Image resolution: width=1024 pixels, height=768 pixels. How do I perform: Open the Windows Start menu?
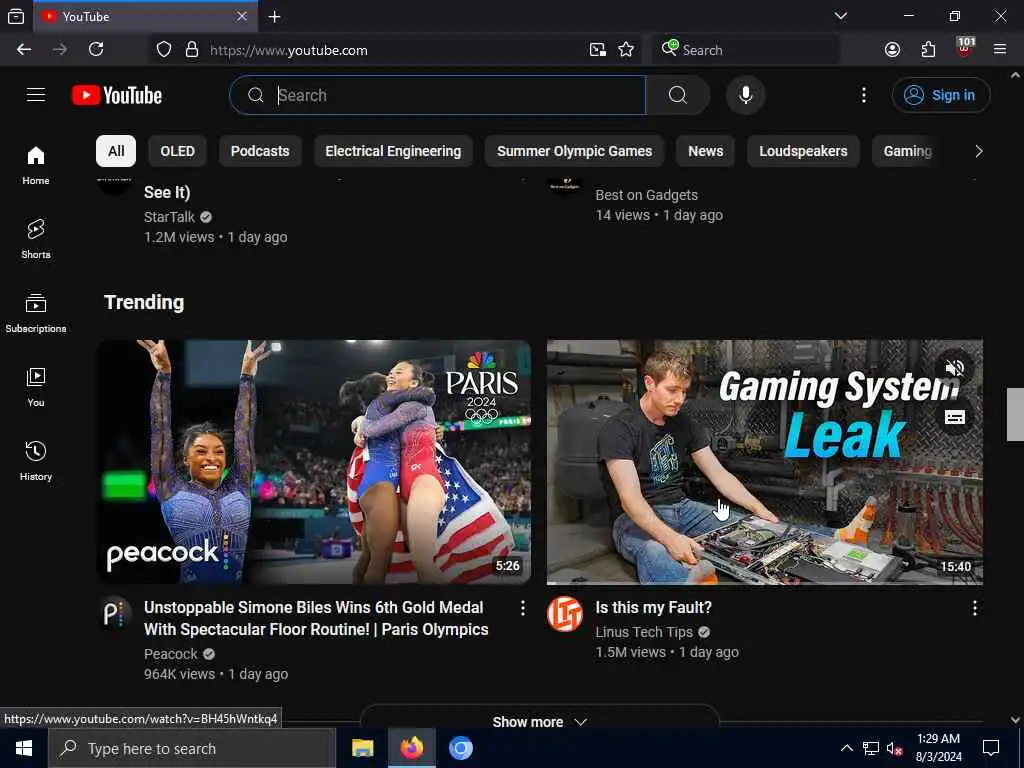[24, 748]
